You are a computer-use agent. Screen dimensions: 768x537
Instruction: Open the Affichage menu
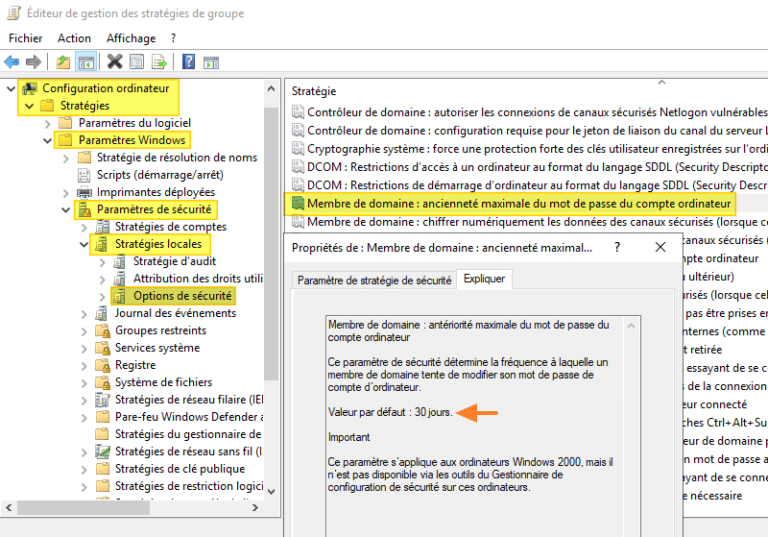click(x=131, y=38)
